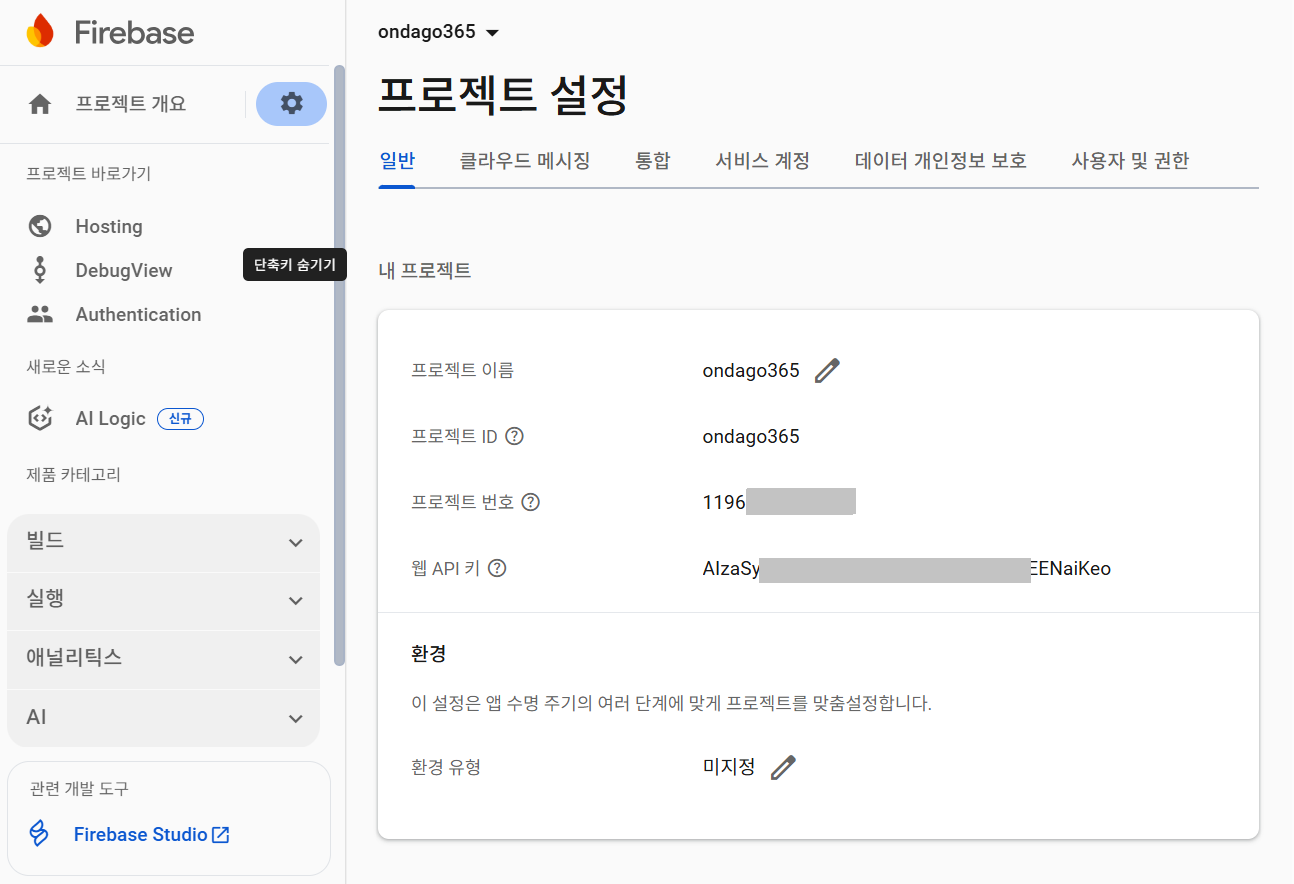
Task: Expand the AI category
Action: coord(163,718)
